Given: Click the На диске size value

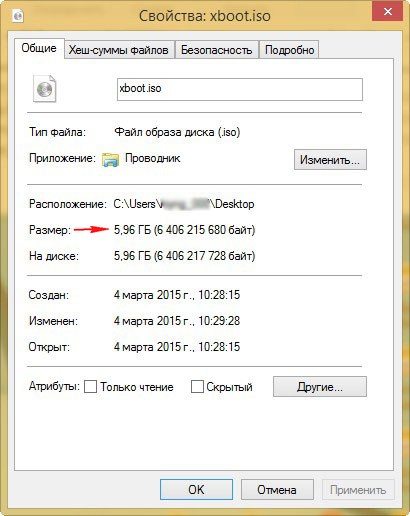Looking at the screenshot, I should point(184,256).
